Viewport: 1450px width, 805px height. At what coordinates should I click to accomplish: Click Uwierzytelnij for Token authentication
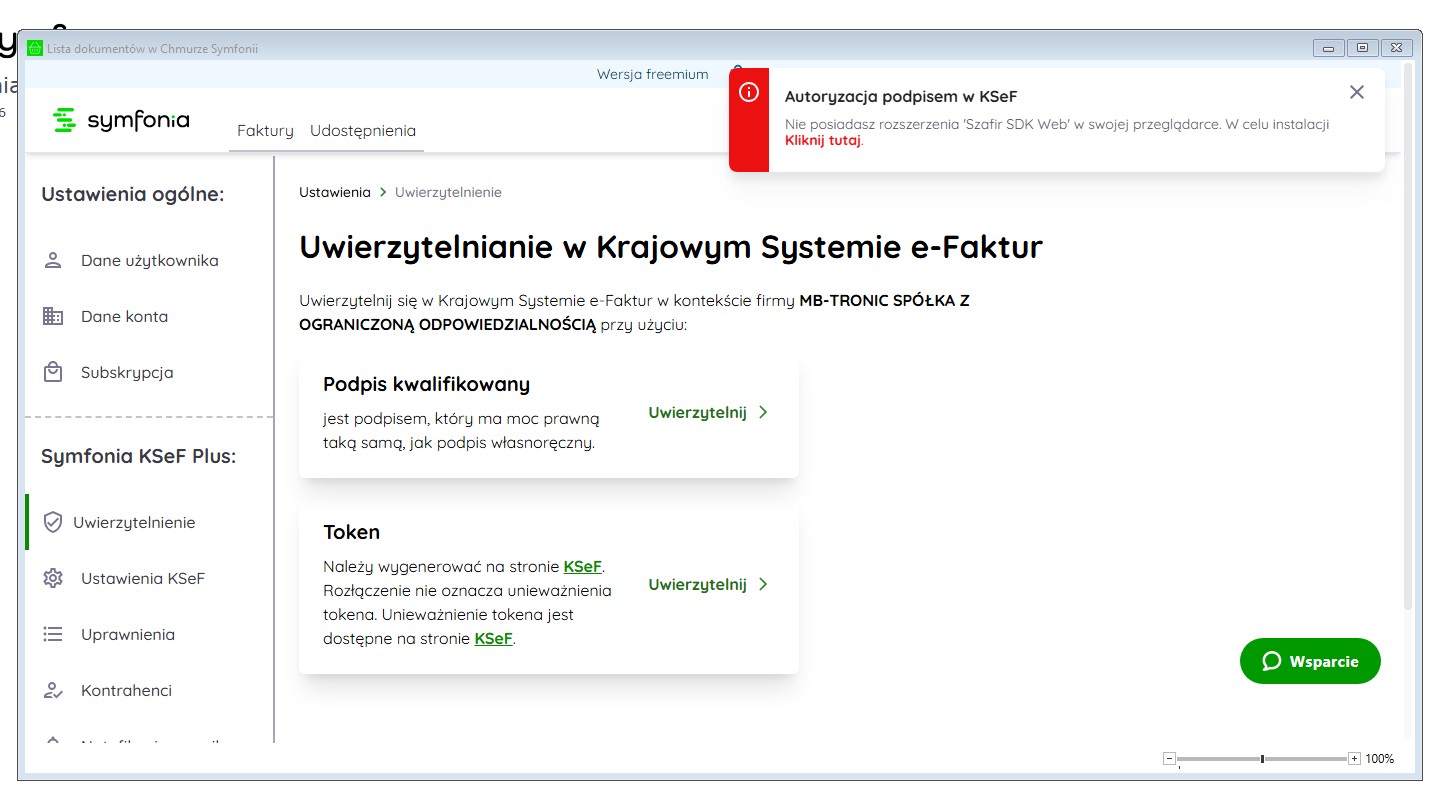[708, 585]
